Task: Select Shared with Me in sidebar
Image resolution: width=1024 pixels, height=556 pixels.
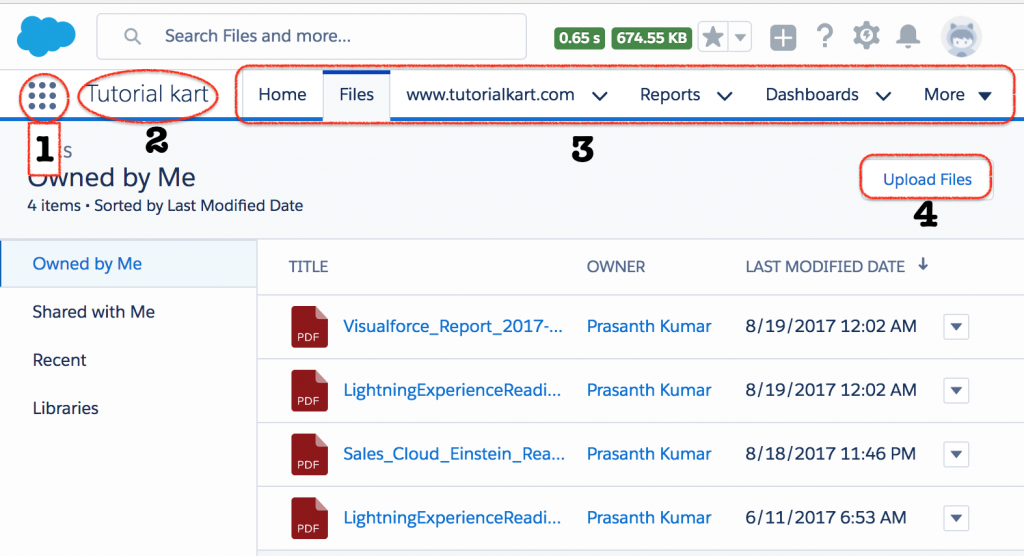Action: point(94,312)
